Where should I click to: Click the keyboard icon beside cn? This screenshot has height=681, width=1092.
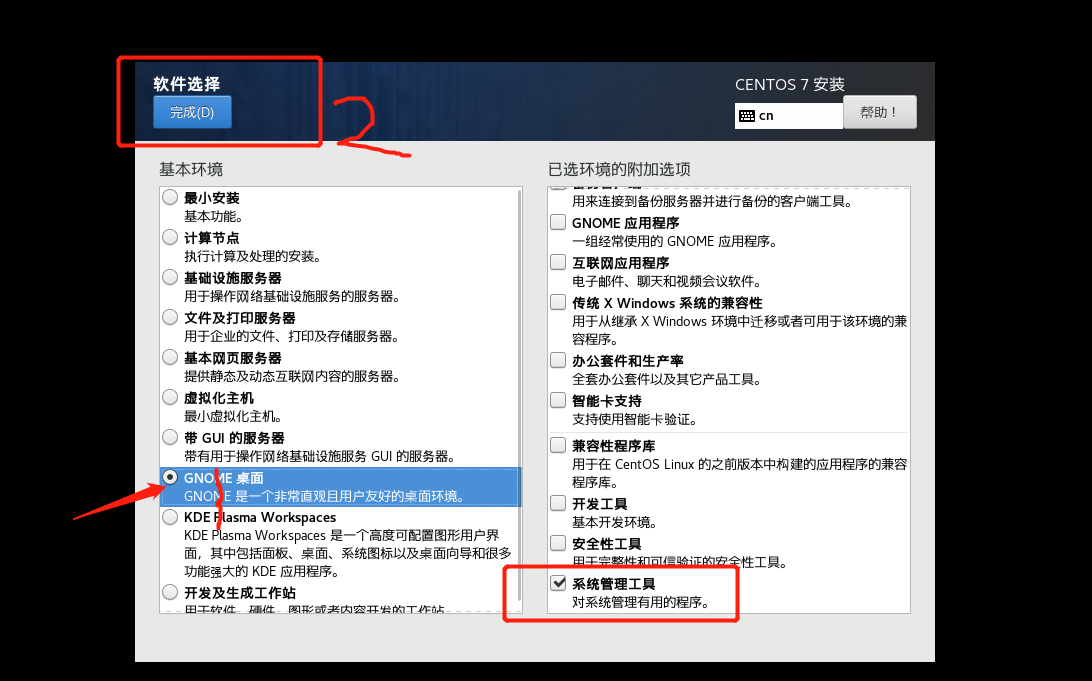pyautogui.click(x=747, y=116)
